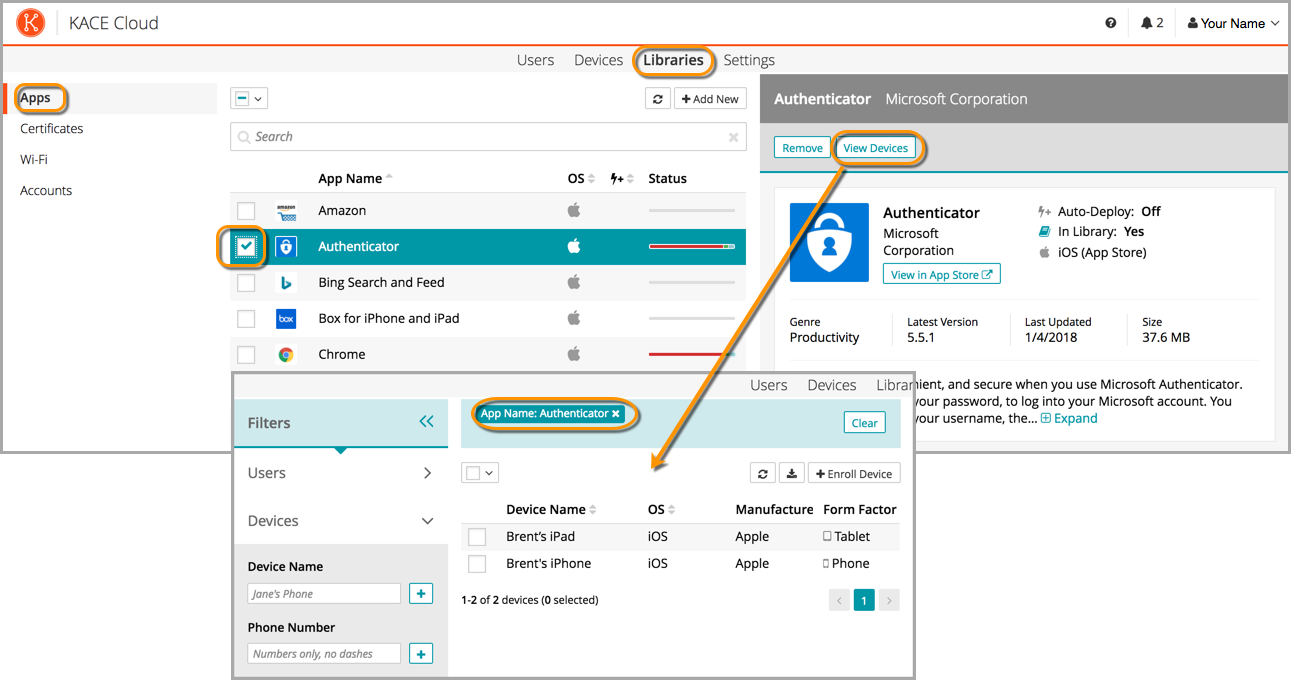Click the View Devices button
The image size is (1291, 680).
click(x=875, y=148)
